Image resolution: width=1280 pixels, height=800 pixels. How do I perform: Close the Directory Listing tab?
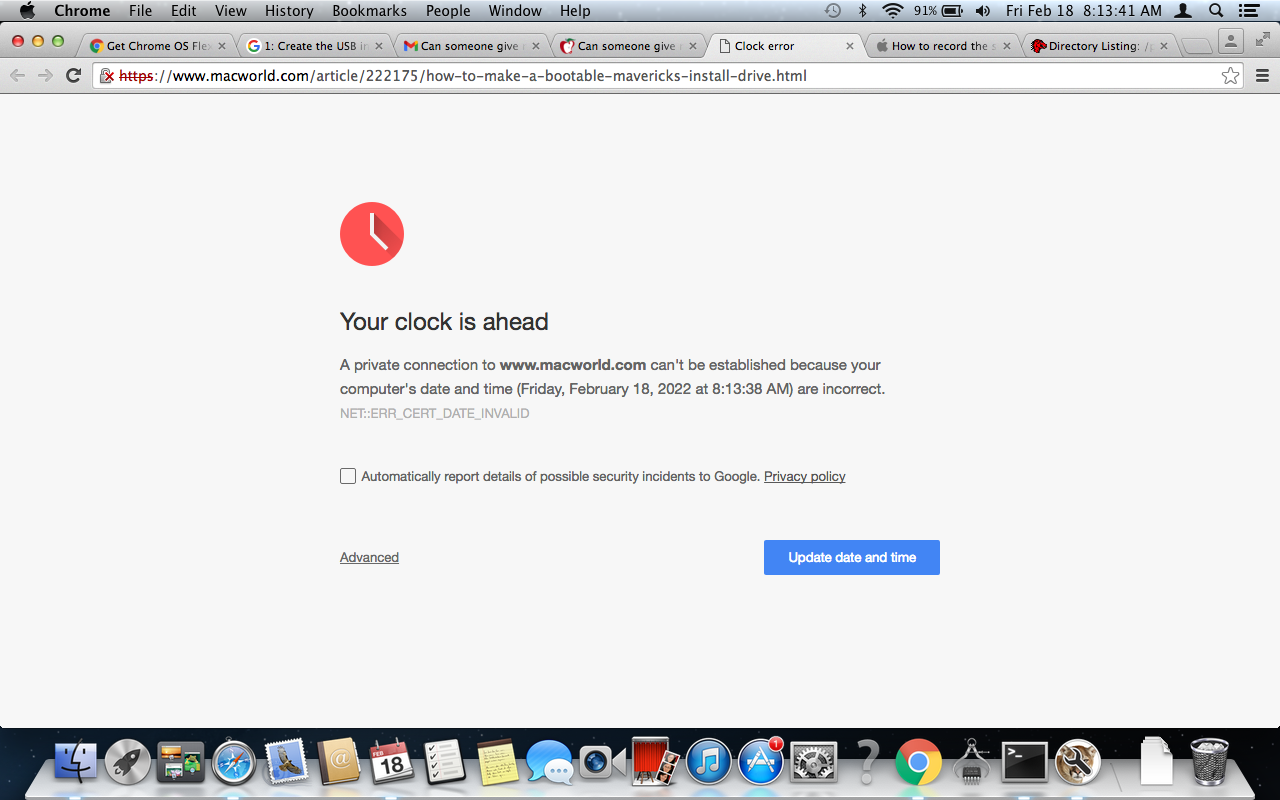[x=1164, y=46]
